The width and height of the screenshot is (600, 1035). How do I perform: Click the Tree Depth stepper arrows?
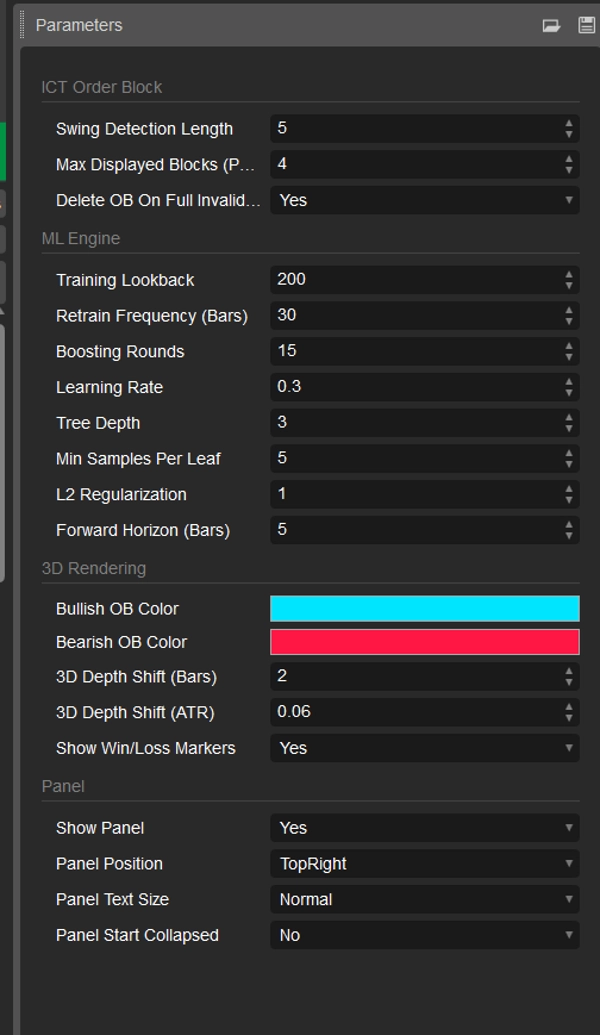point(569,422)
